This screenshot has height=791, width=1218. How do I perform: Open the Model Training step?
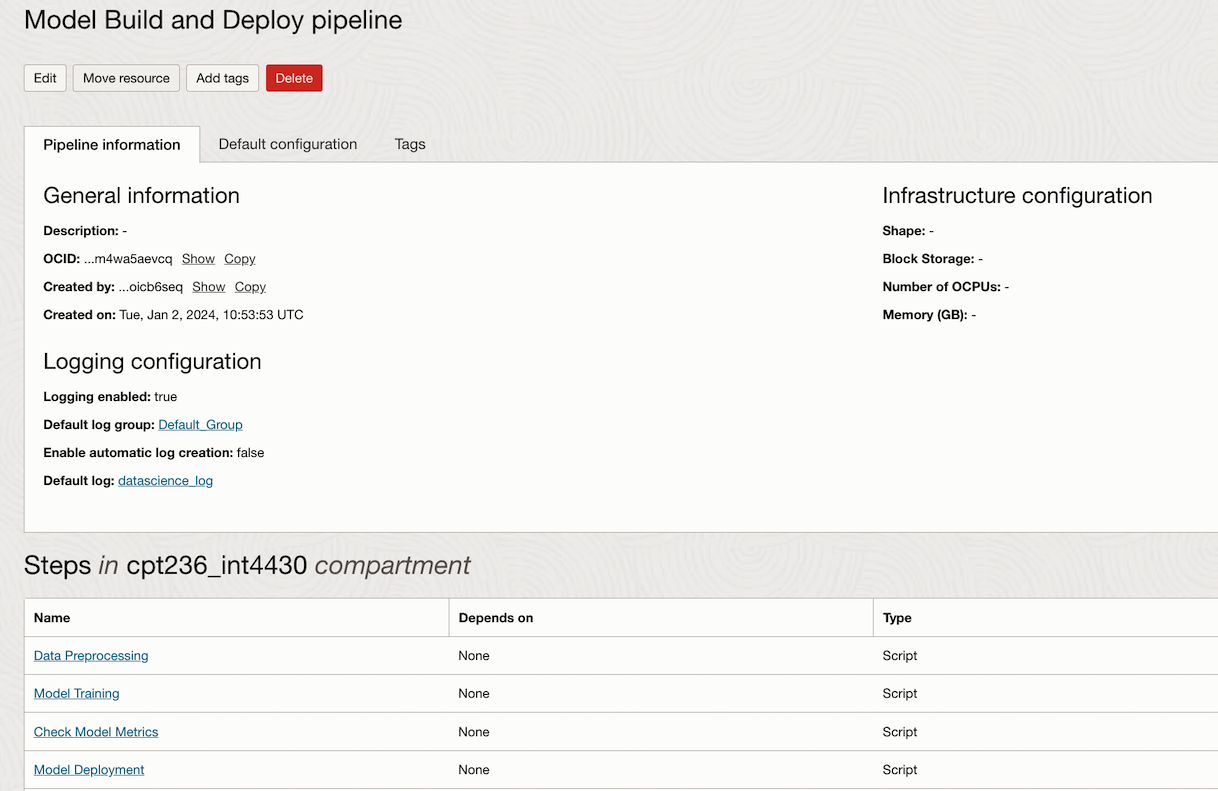click(76, 693)
